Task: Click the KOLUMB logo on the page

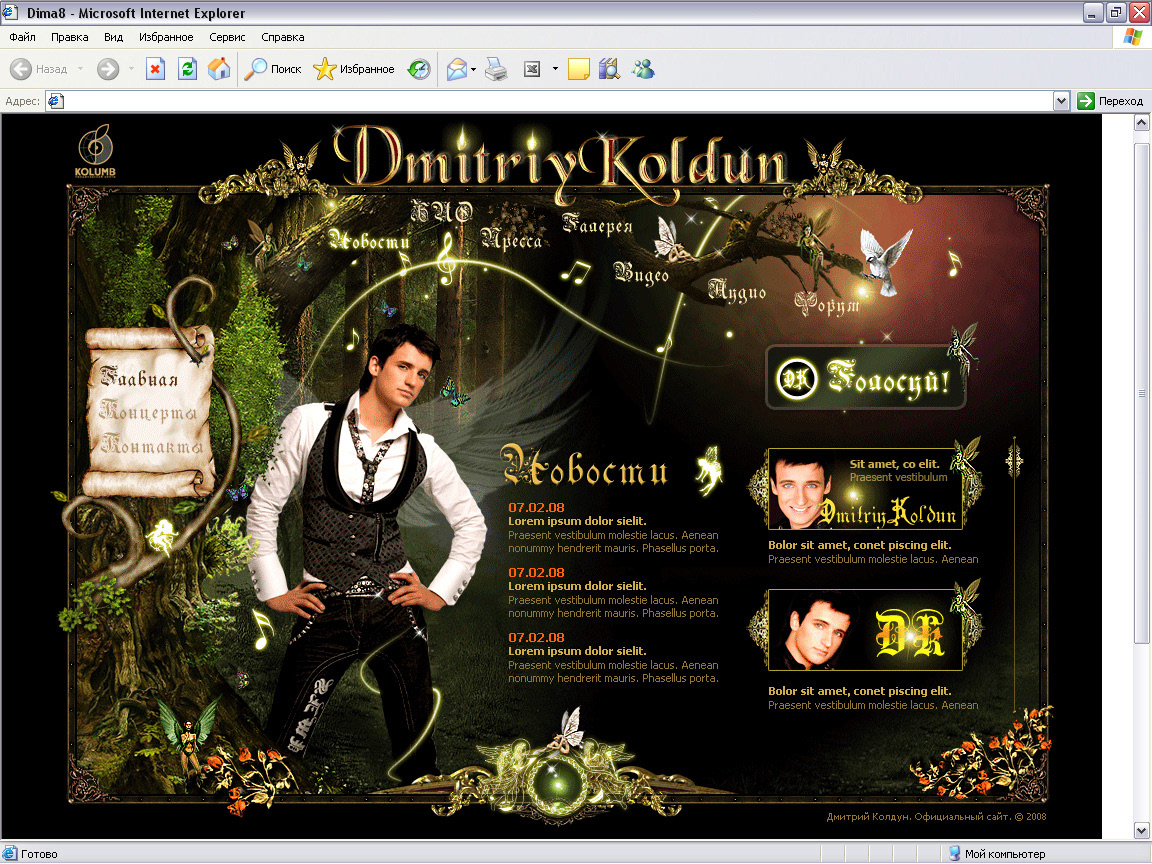Action: click(x=96, y=151)
